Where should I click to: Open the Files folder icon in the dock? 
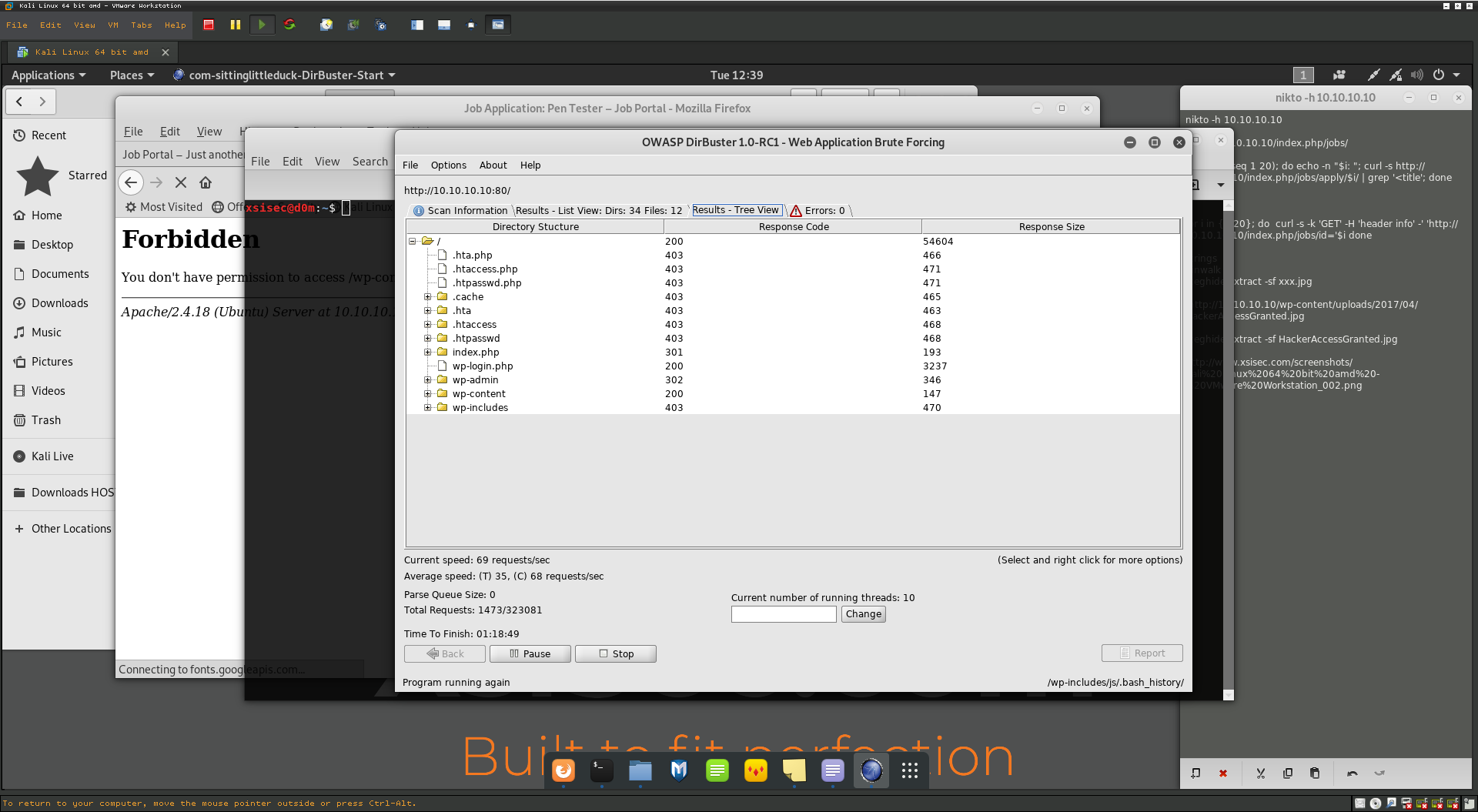point(640,770)
